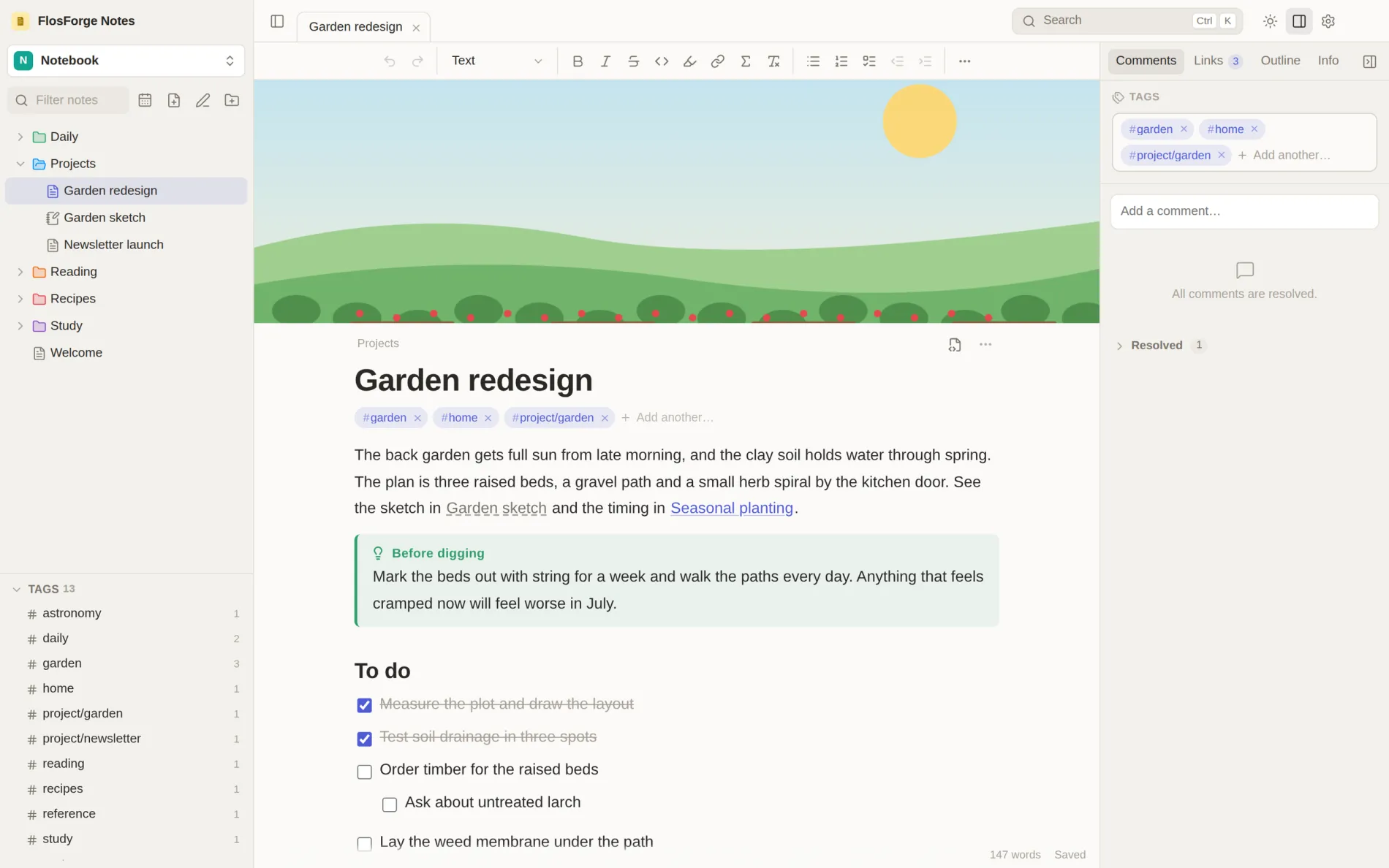
Task: Open the Garden sketch link in note
Action: click(x=496, y=509)
